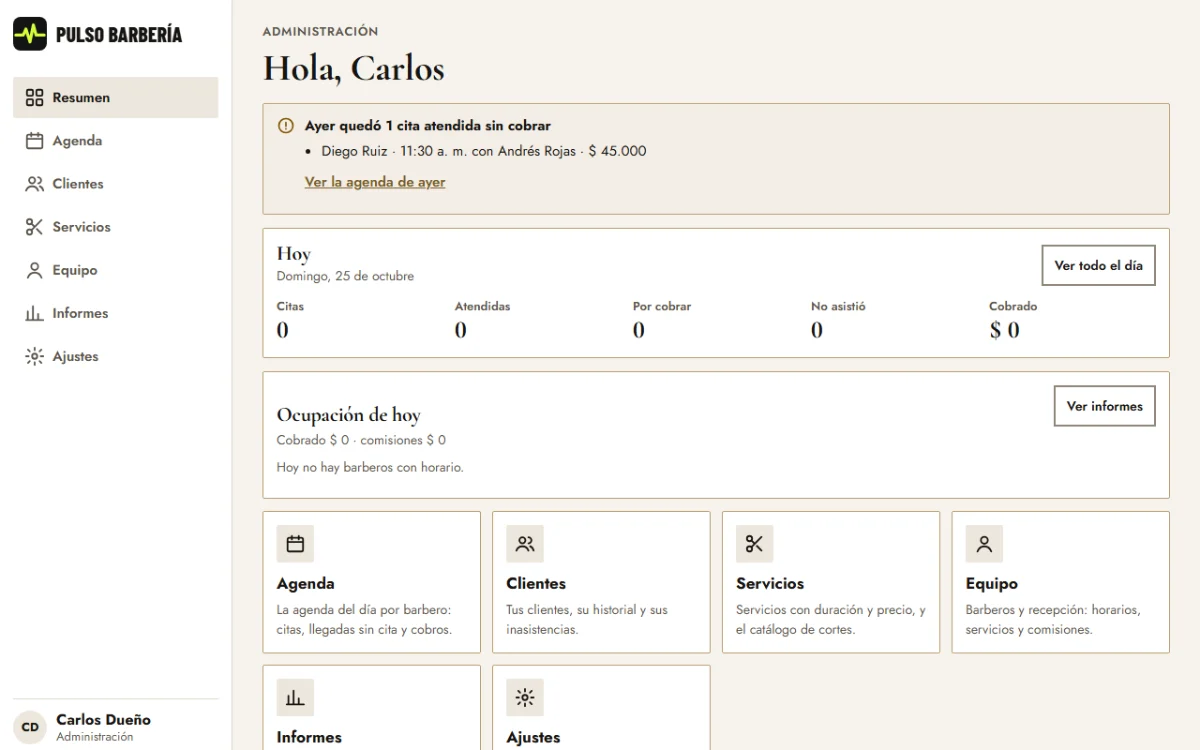Click the people icon on the Clientes card

[x=525, y=544]
